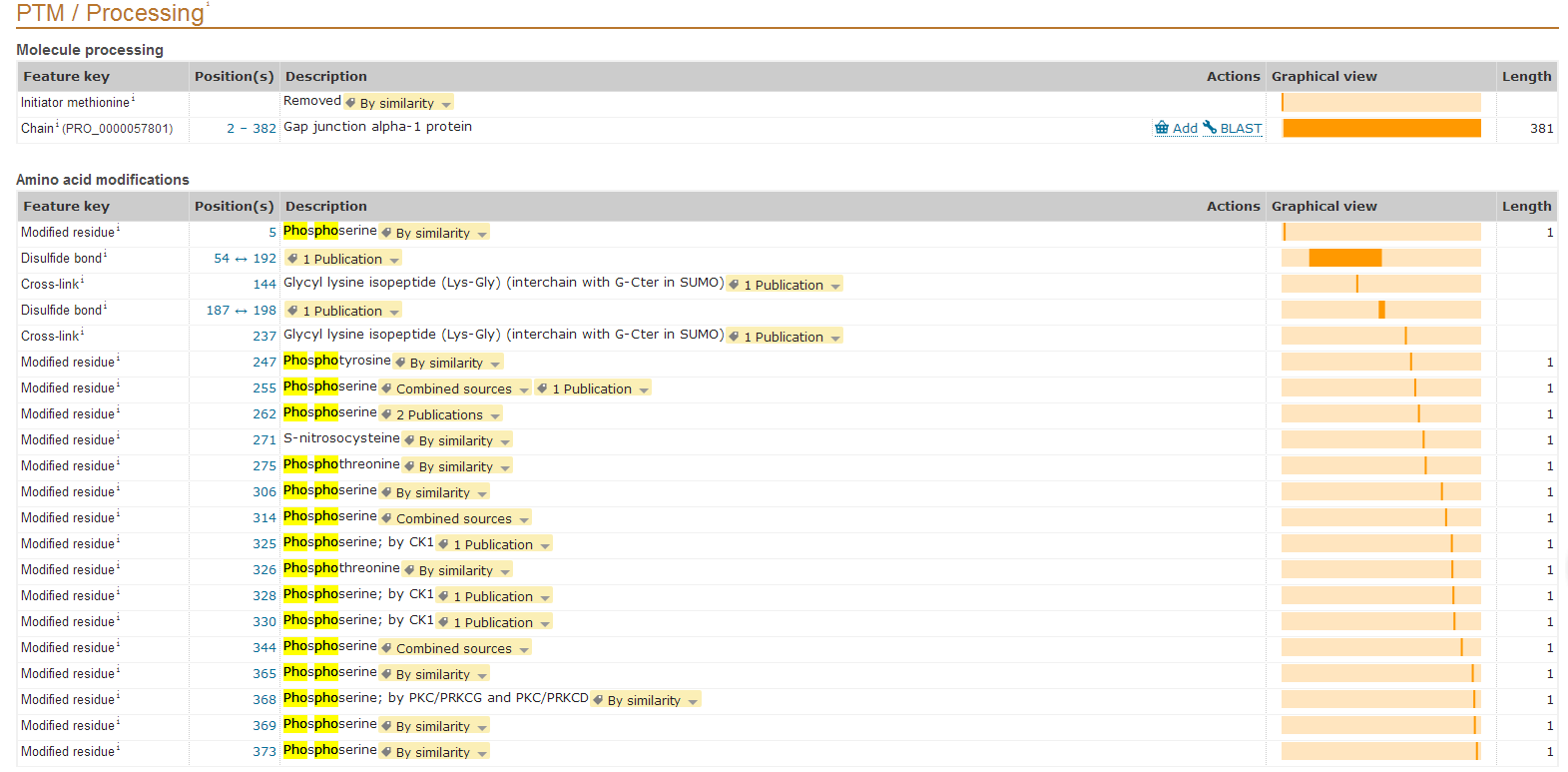
Task: Click evidence tag icon in position 275 row
Action: 409,466
